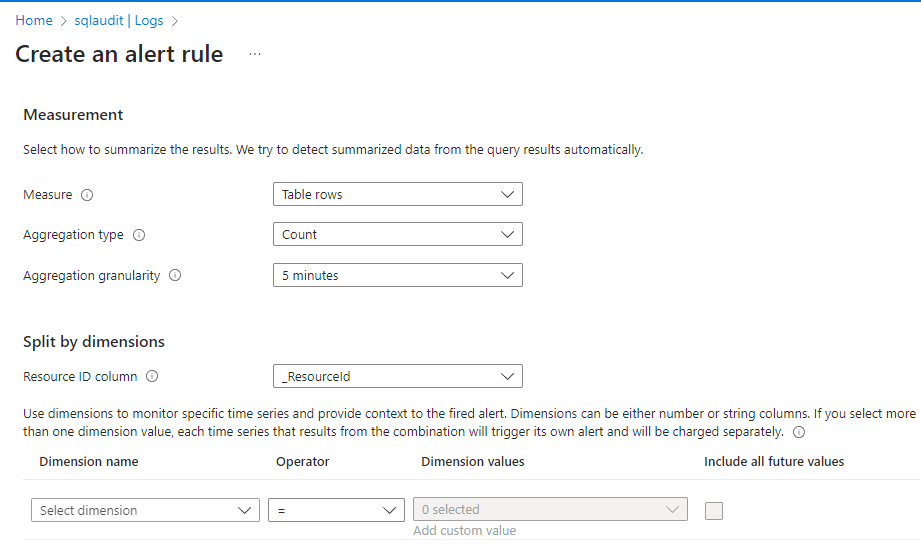
Task: Open the Measure dropdown showing Table rows
Action: tap(397, 194)
